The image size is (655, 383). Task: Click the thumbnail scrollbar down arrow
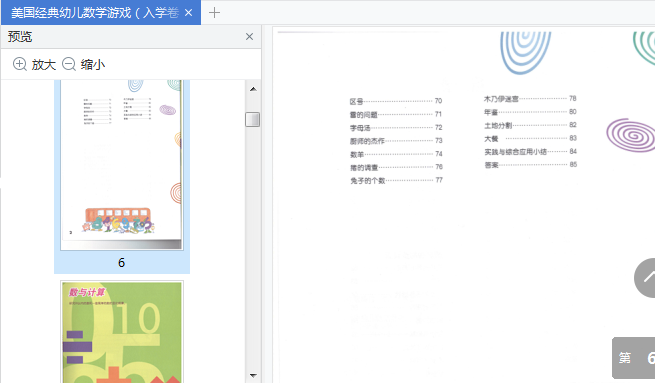[x=253, y=375]
